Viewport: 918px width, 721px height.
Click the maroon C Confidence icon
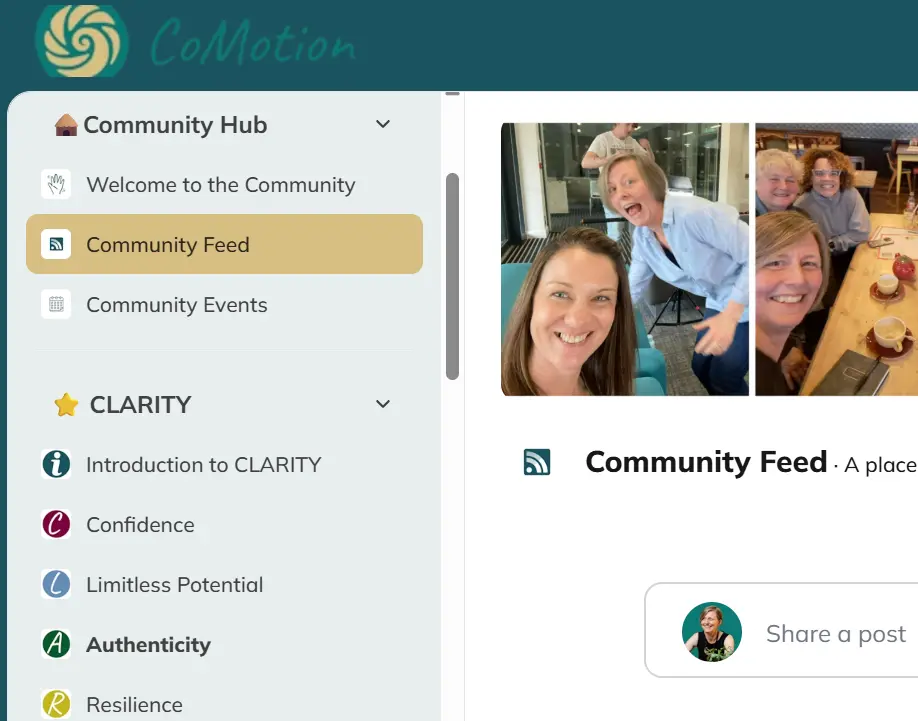coord(56,524)
